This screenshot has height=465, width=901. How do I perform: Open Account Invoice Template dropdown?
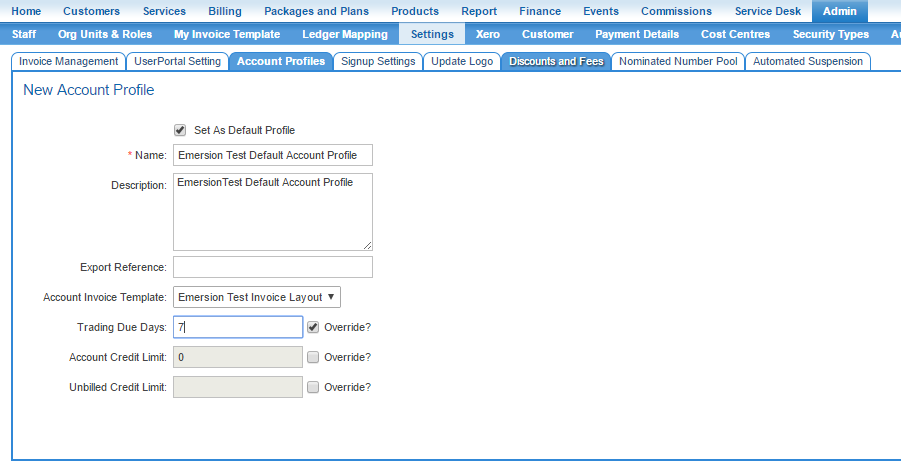pyautogui.click(x=257, y=297)
